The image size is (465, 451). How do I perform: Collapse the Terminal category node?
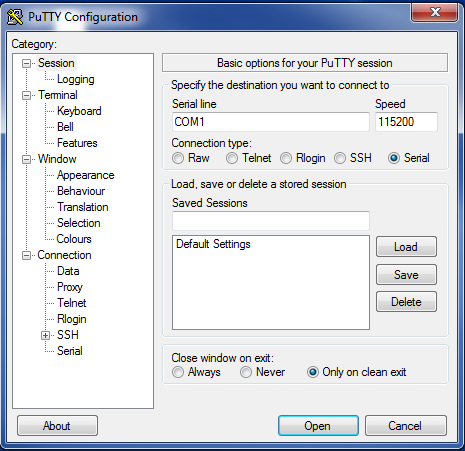26,96
